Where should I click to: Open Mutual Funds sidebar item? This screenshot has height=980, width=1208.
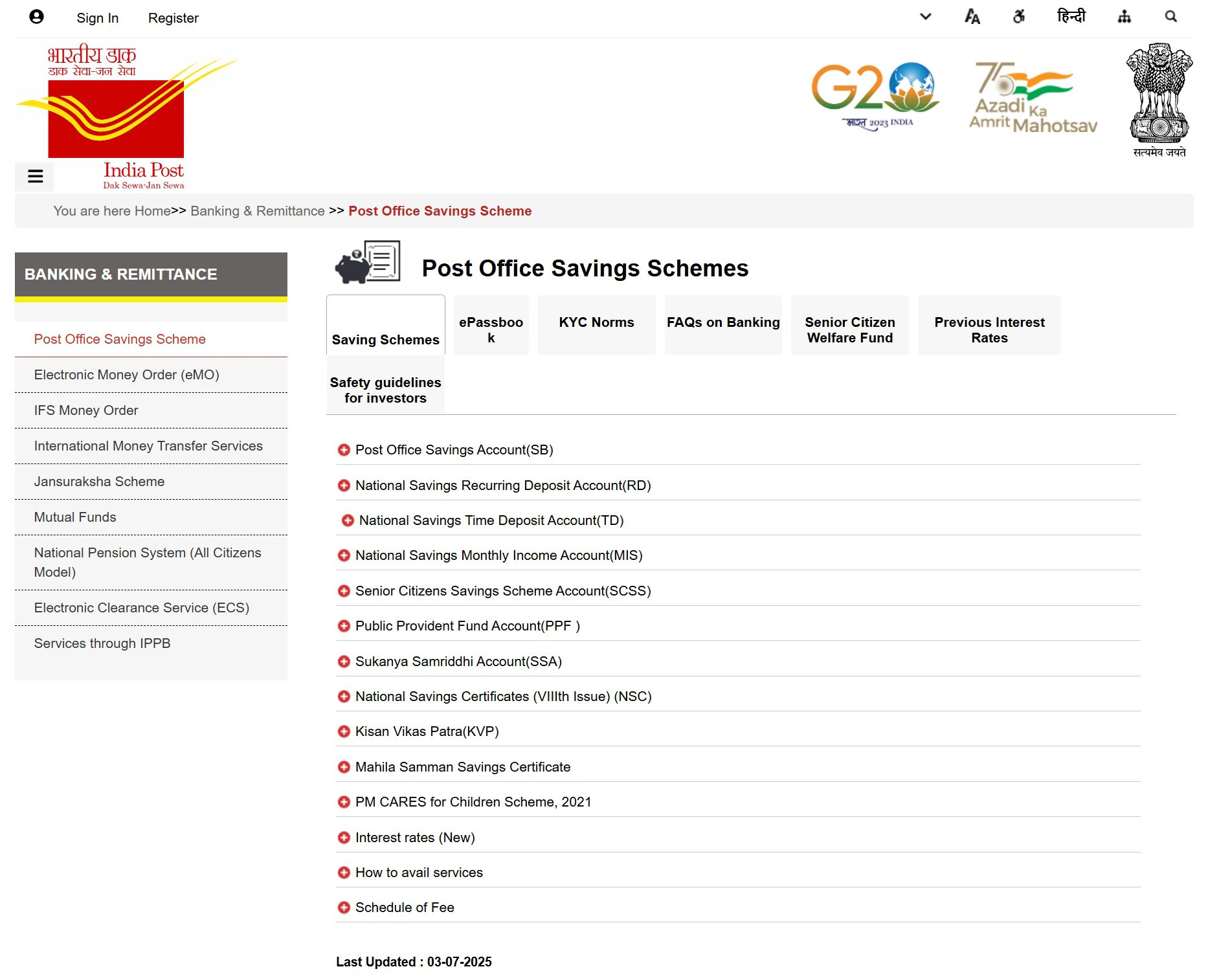pyautogui.click(x=151, y=517)
